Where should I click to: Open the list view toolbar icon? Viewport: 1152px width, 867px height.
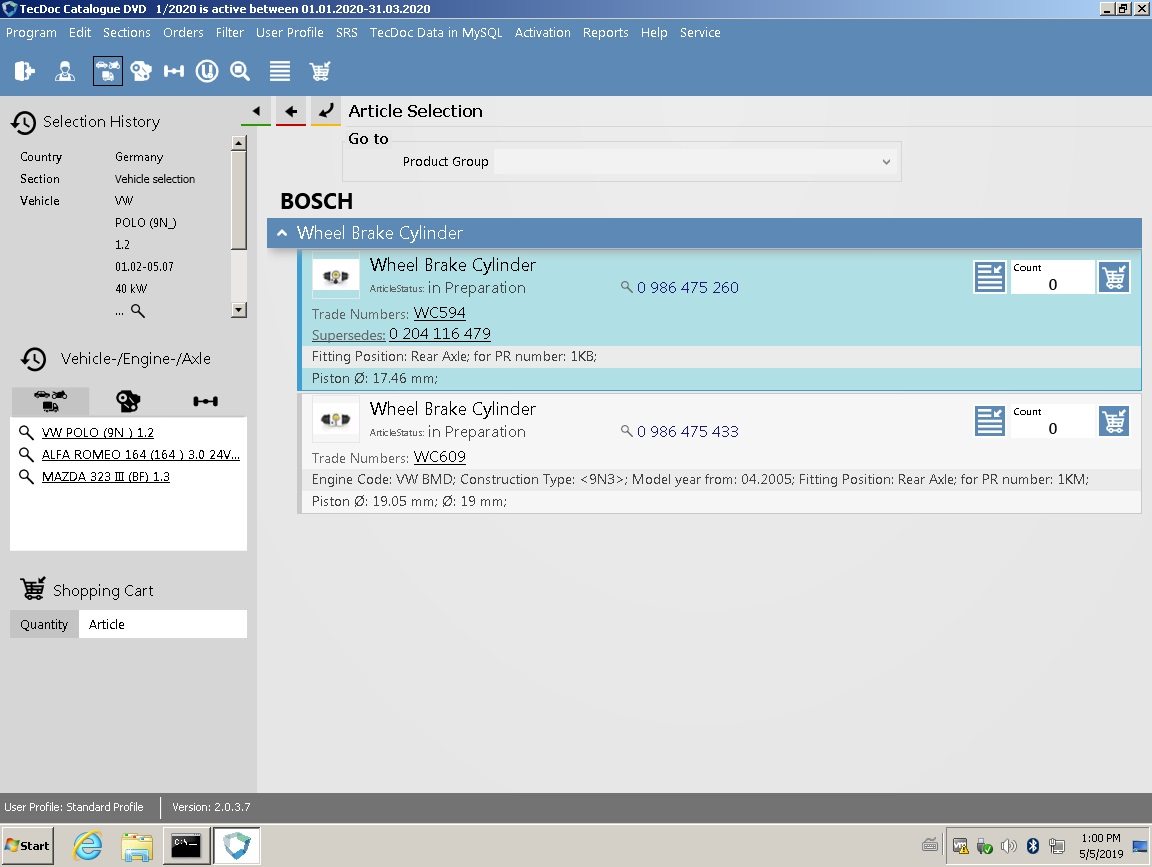(279, 71)
